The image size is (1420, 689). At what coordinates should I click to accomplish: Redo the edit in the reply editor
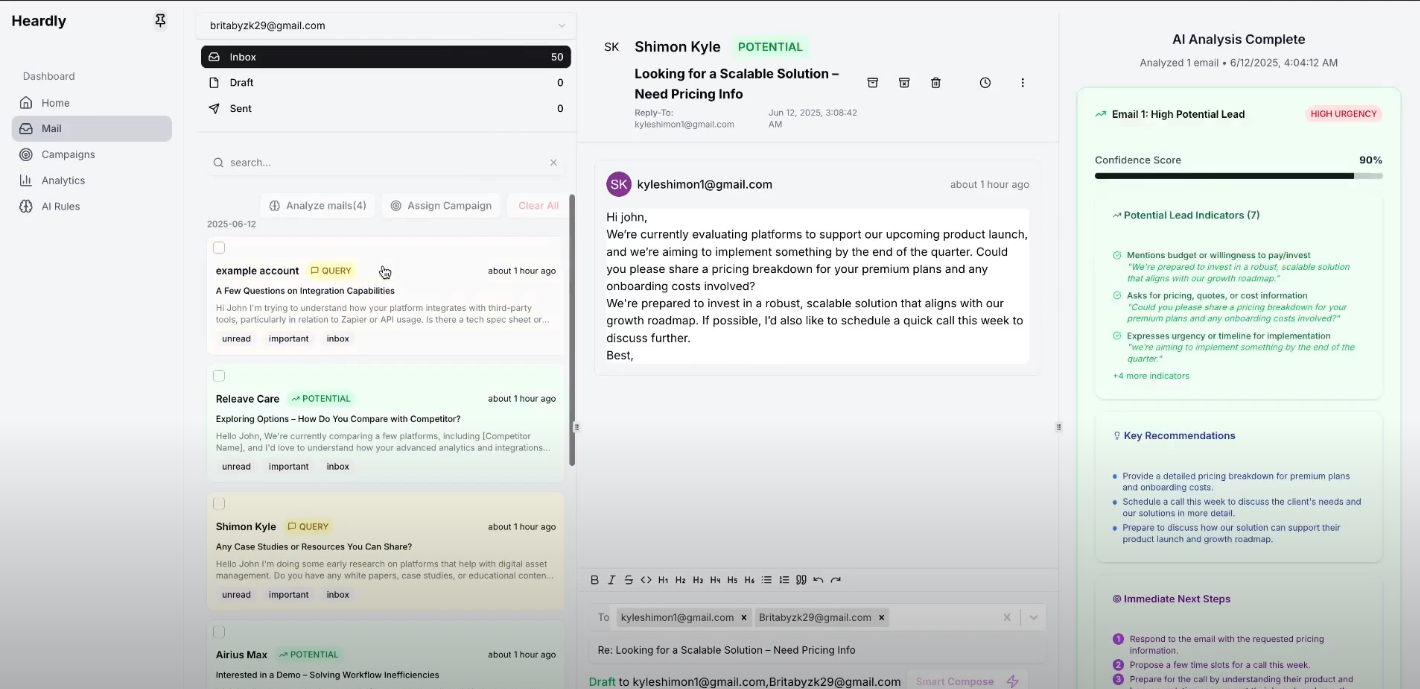836,580
